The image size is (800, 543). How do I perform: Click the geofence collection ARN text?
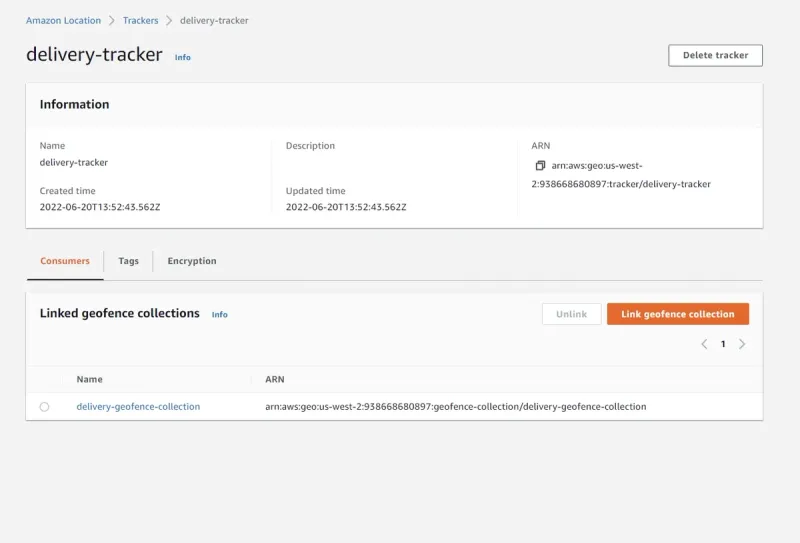pyautogui.click(x=456, y=407)
